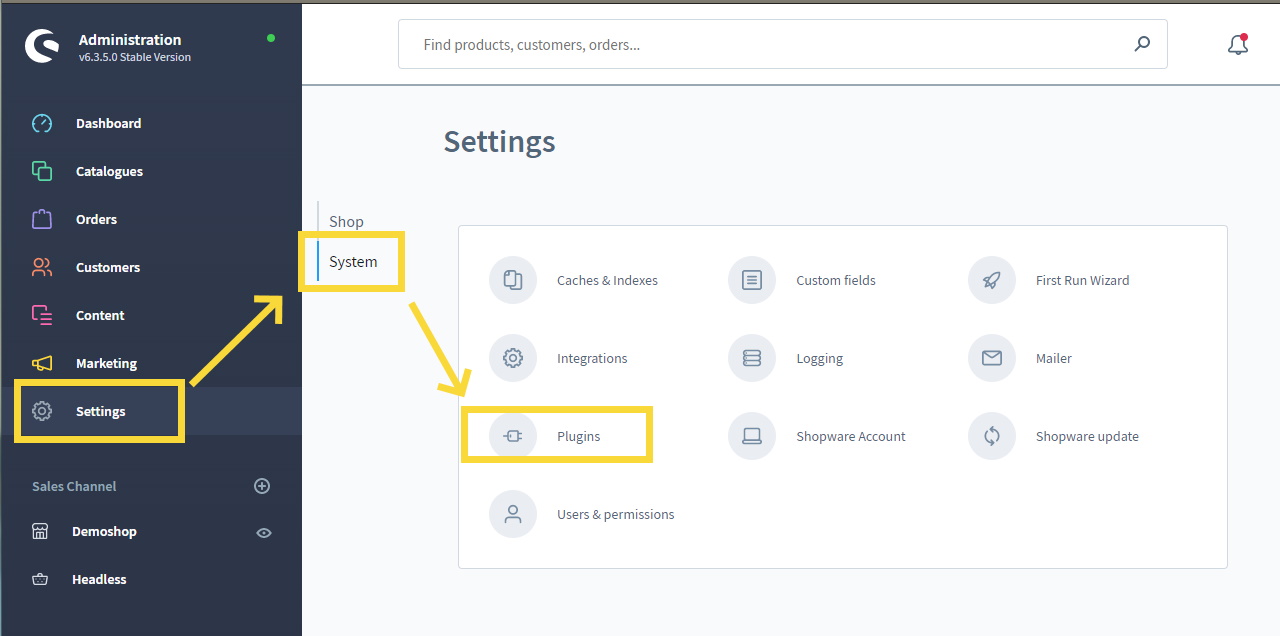The height and width of the screenshot is (636, 1280).
Task: Click Shopware update text link
Action: (x=1087, y=436)
